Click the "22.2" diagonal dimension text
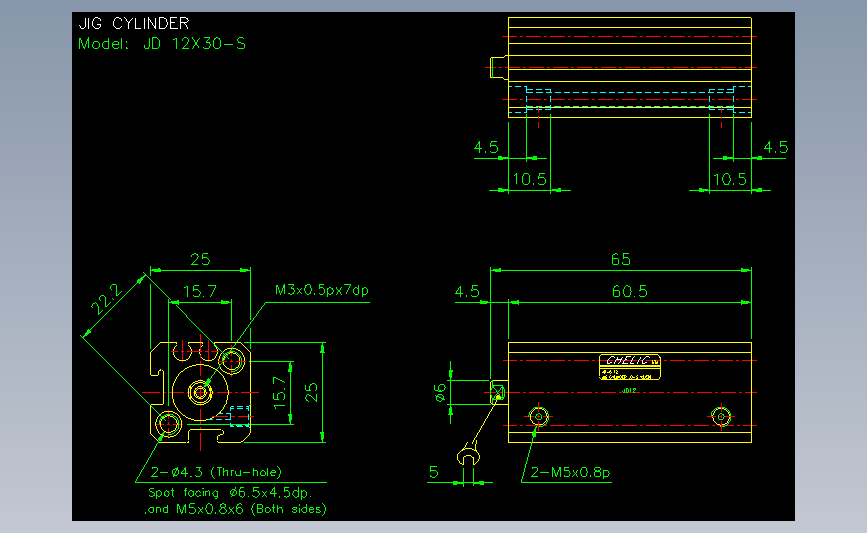Viewport: 867px width, 533px height. pos(107,299)
